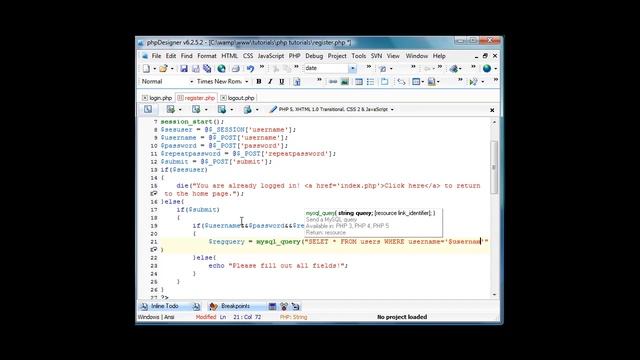Open the CSS menu

tap(248, 56)
